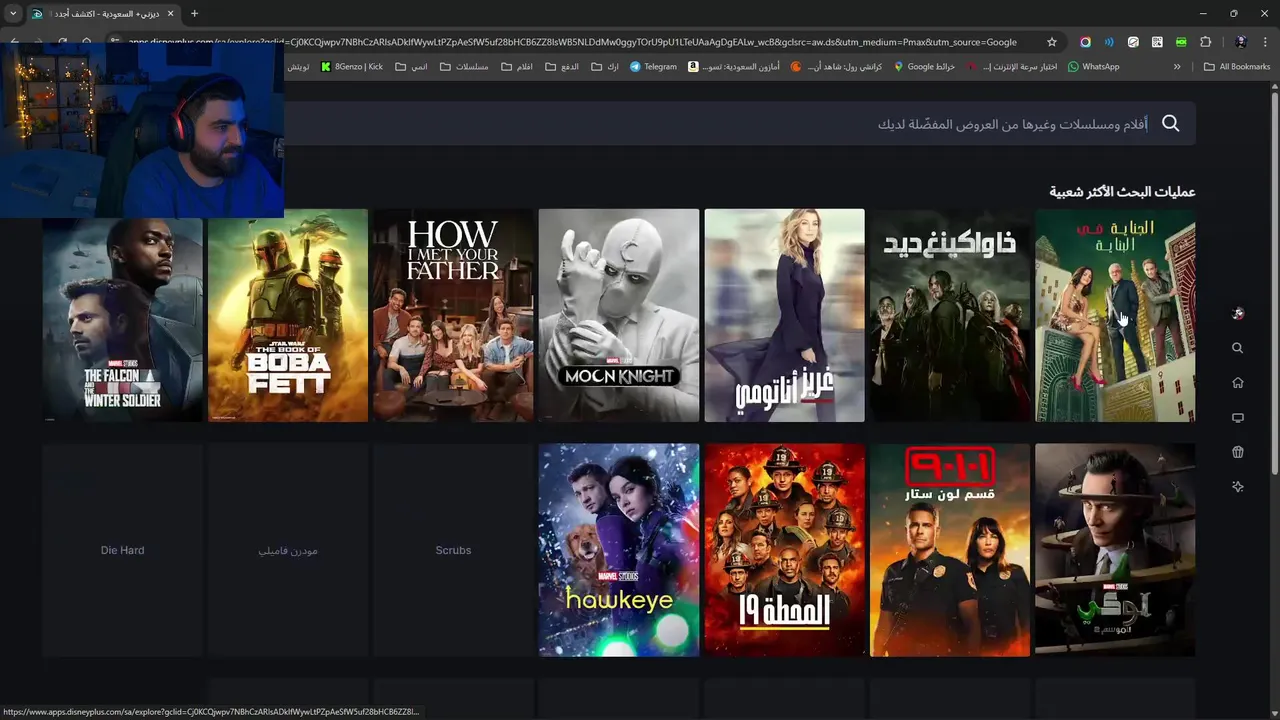The width and height of the screenshot is (1280, 720).
Task: Expand hidden bookmarks with double-chevron
Action: click(1177, 67)
